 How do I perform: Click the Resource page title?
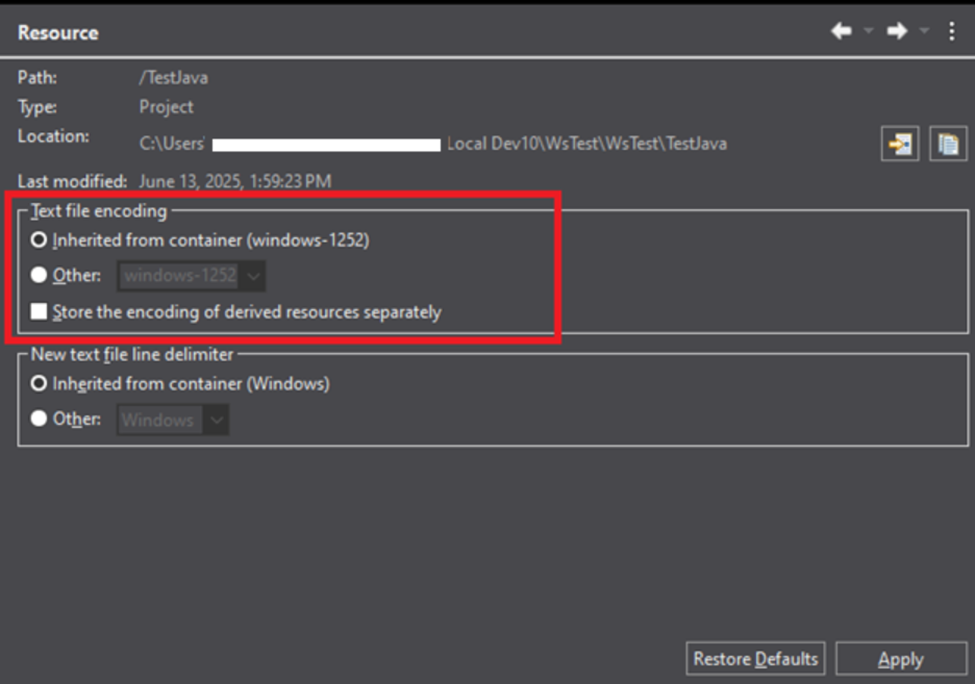tap(58, 32)
